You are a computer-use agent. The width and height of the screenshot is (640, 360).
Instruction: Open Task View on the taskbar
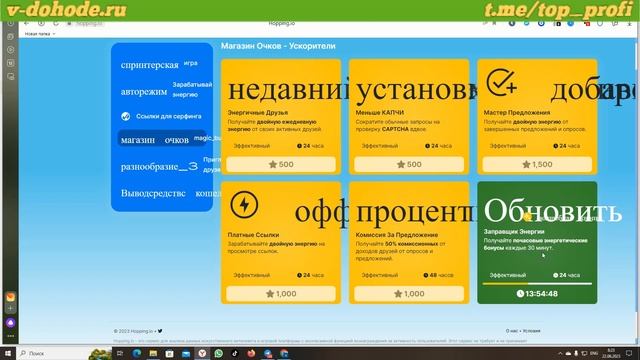120,353
